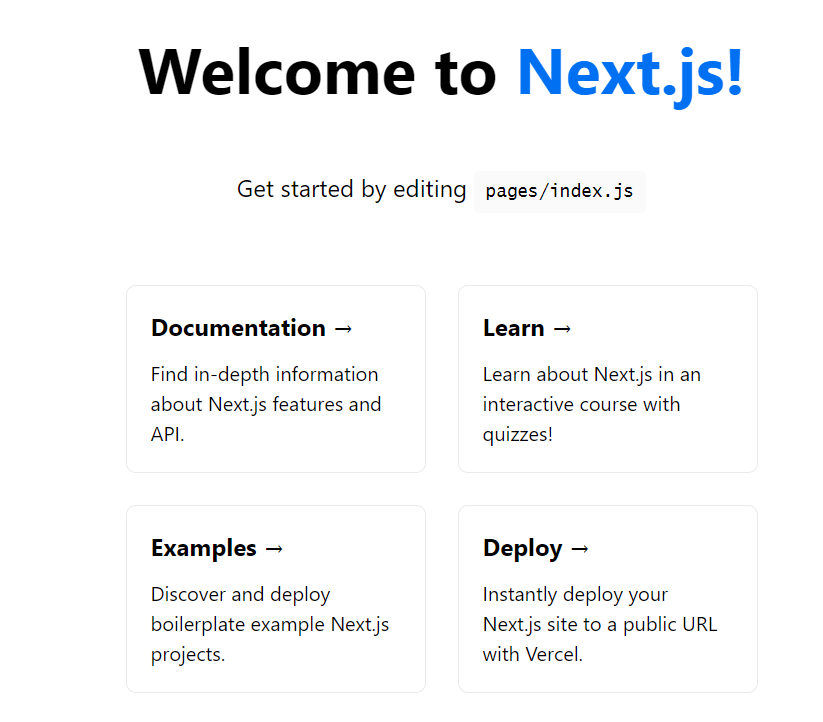This screenshot has height=722, width=823.
Task: Click the arrow next to Learn
Action: 562,329
